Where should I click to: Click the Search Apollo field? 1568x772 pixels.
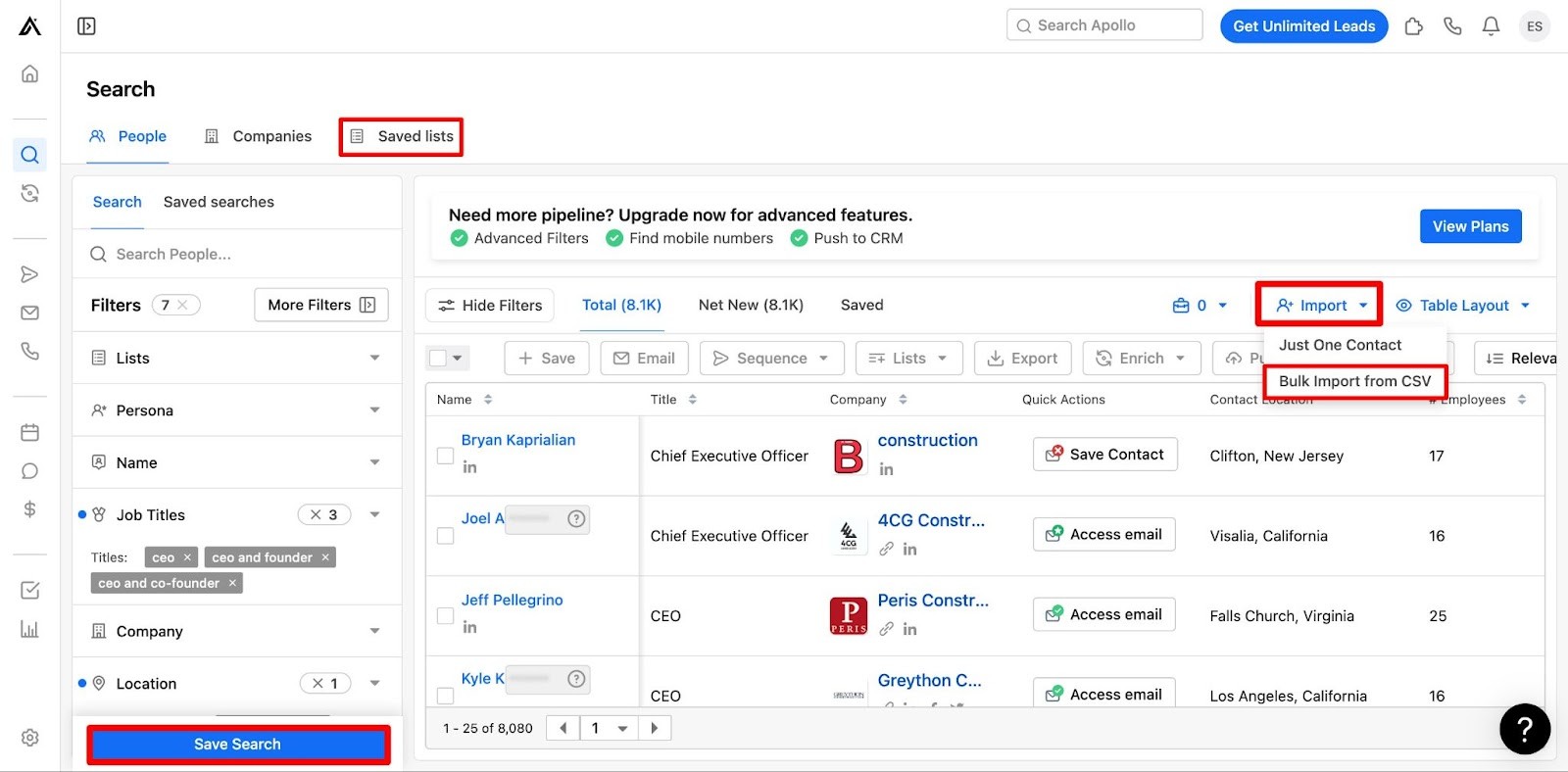pos(1104,25)
